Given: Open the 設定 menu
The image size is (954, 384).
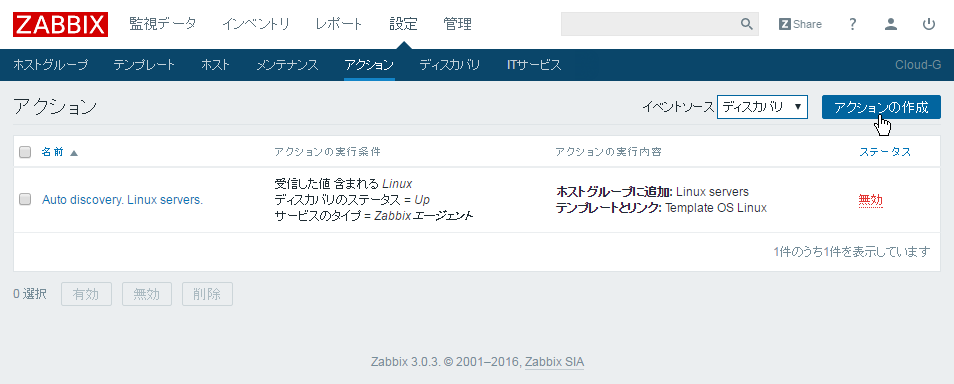Looking at the screenshot, I should pos(403,24).
